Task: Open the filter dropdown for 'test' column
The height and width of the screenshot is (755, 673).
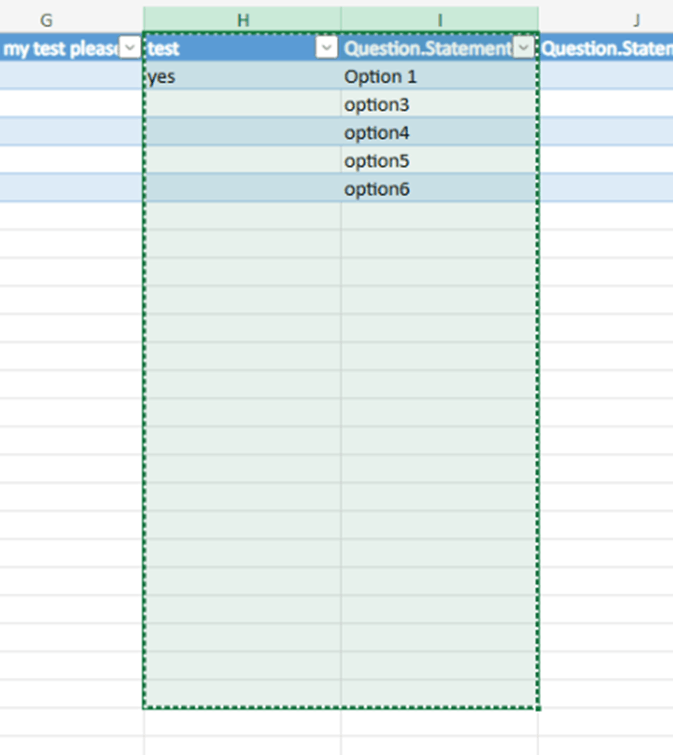Action: tap(326, 48)
